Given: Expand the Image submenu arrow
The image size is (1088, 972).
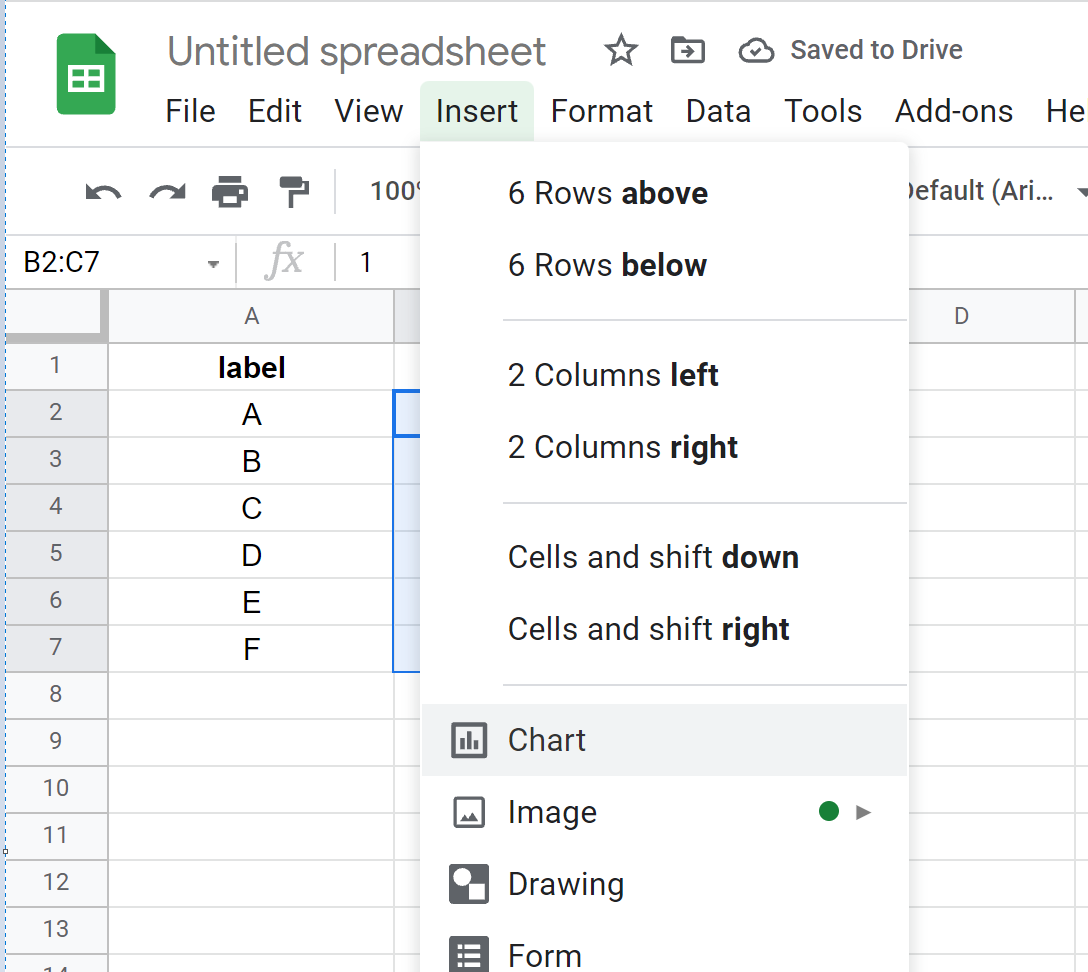Looking at the screenshot, I should (864, 812).
